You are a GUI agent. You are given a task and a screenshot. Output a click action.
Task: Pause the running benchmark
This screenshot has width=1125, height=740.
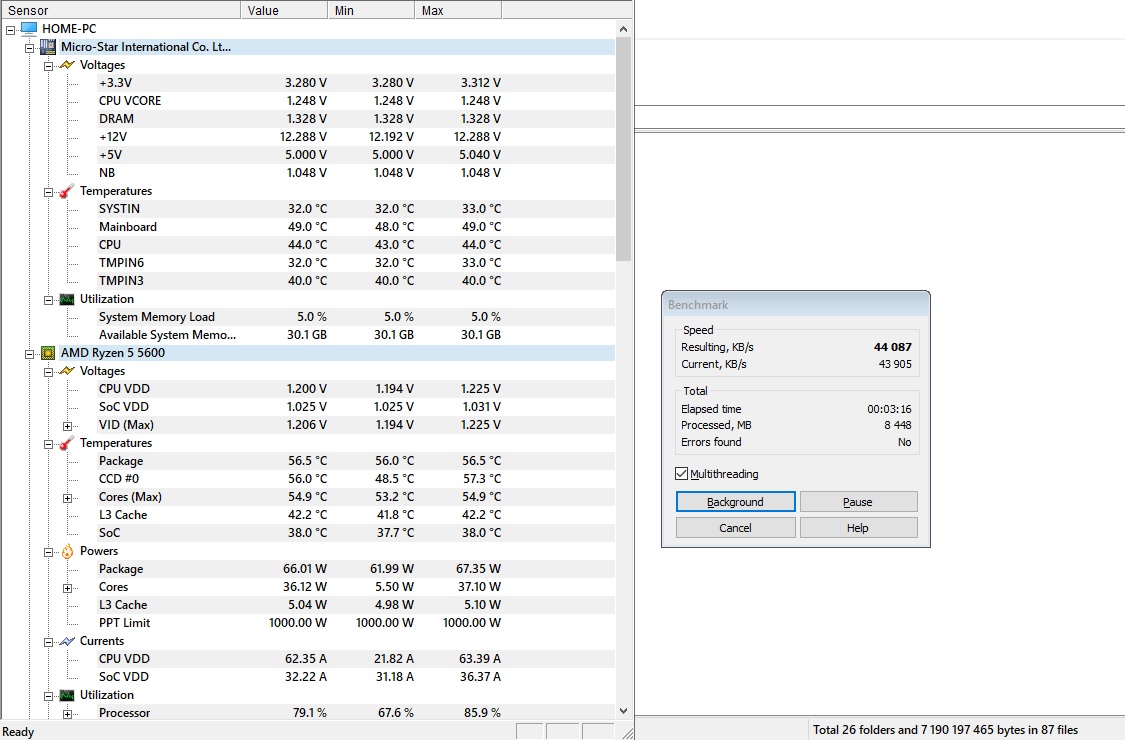tap(858, 502)
